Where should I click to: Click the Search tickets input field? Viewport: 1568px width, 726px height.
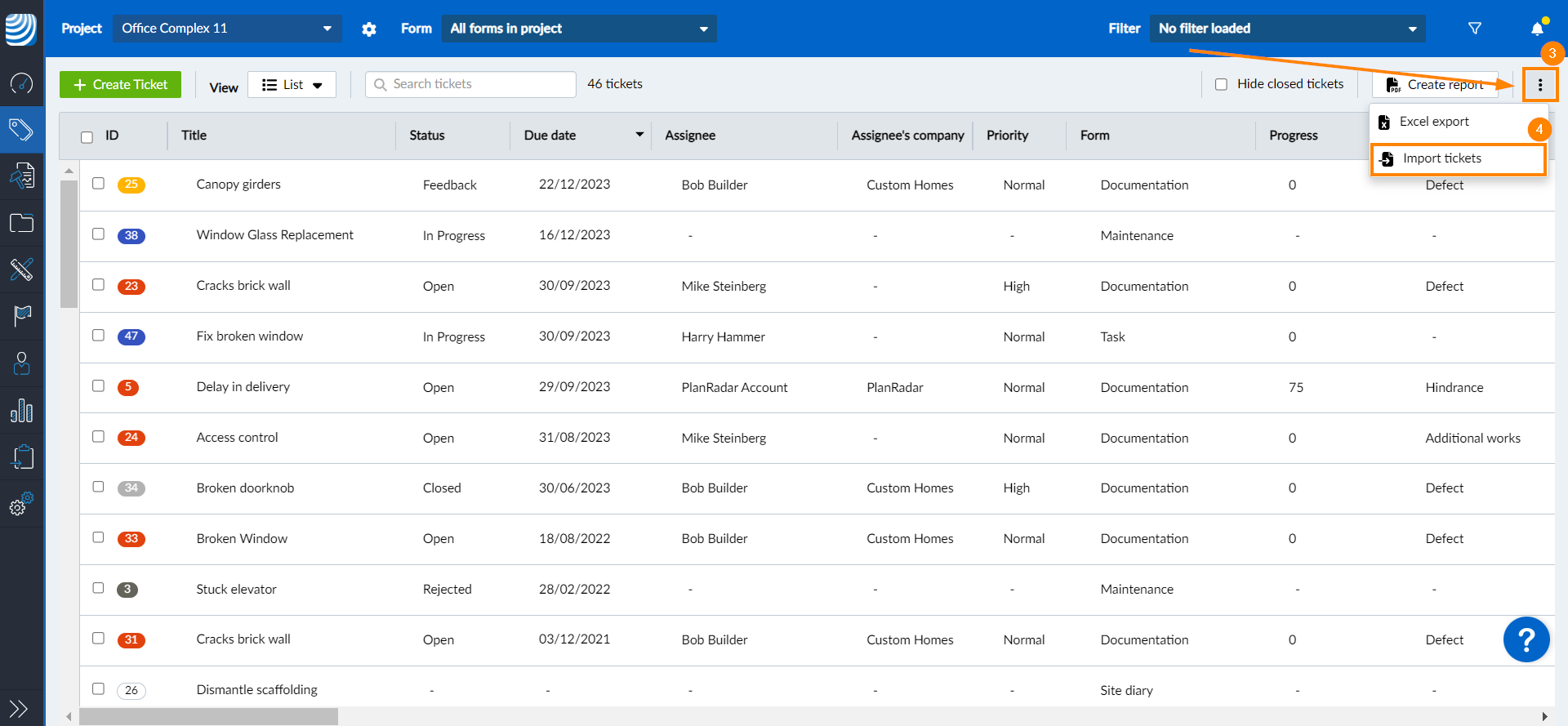pos(471,84)
